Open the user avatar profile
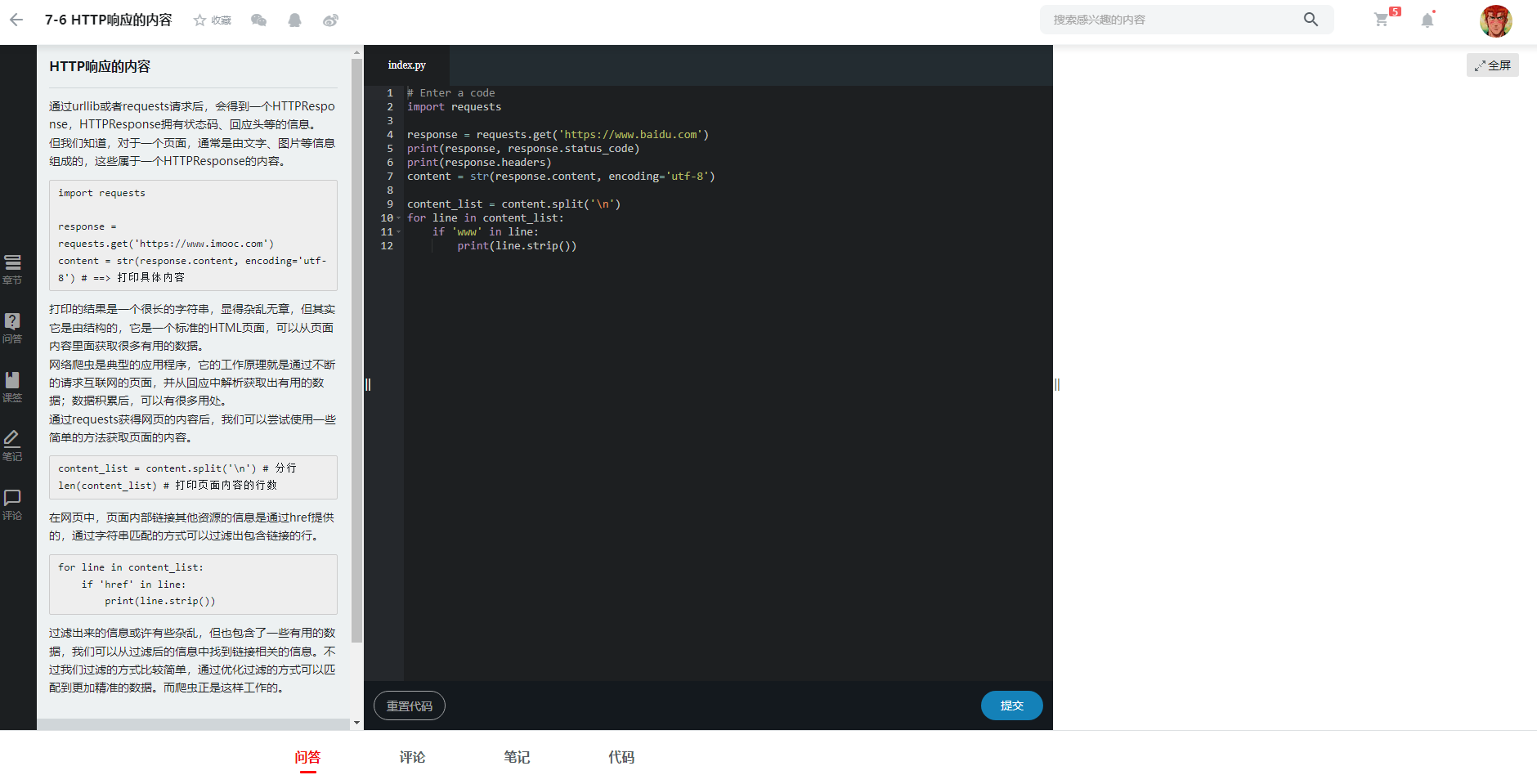The width and height of the screenshot is (1537, 784). (x=1495, y=20)
